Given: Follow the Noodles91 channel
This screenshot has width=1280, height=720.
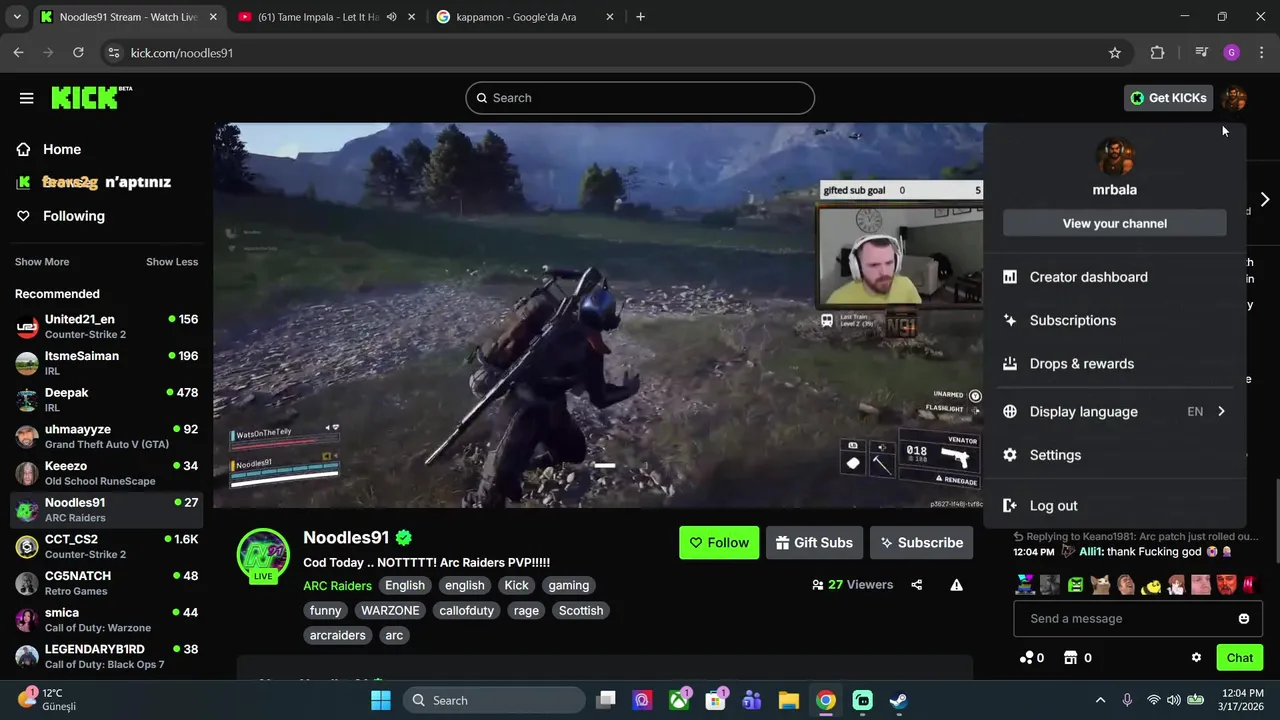Looking at the screenshot, I should pos(719,543).
